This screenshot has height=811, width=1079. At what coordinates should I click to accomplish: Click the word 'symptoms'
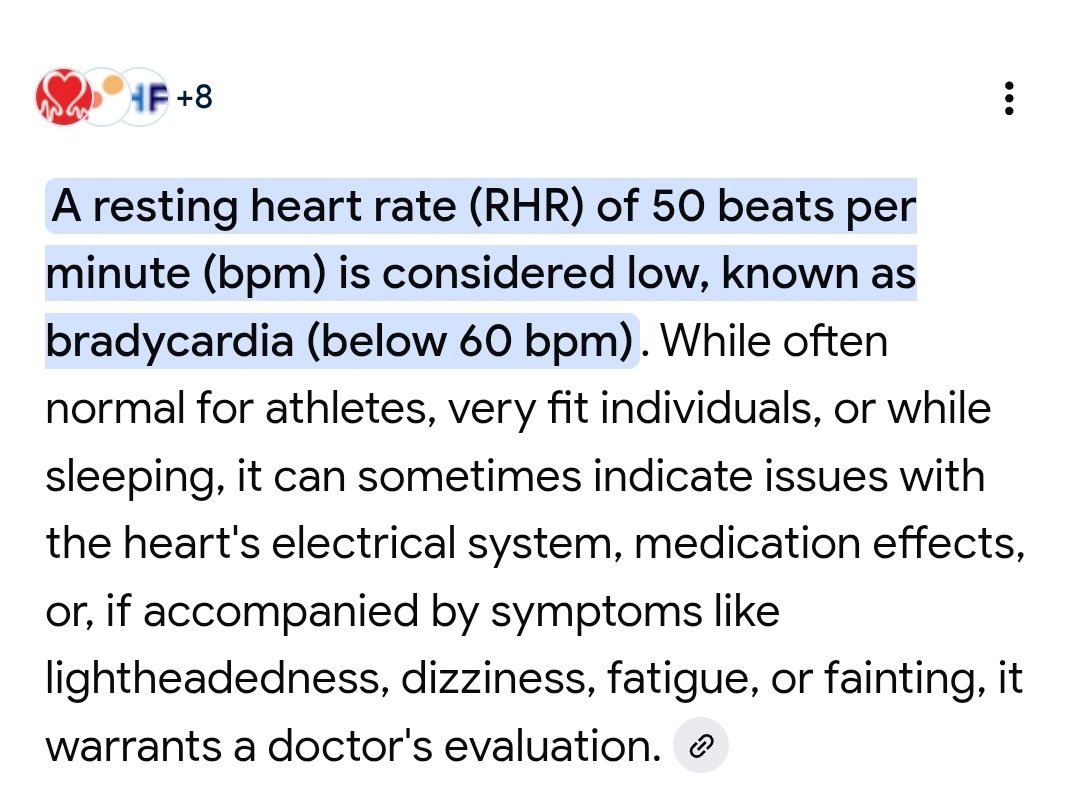[x=593, y=611]
